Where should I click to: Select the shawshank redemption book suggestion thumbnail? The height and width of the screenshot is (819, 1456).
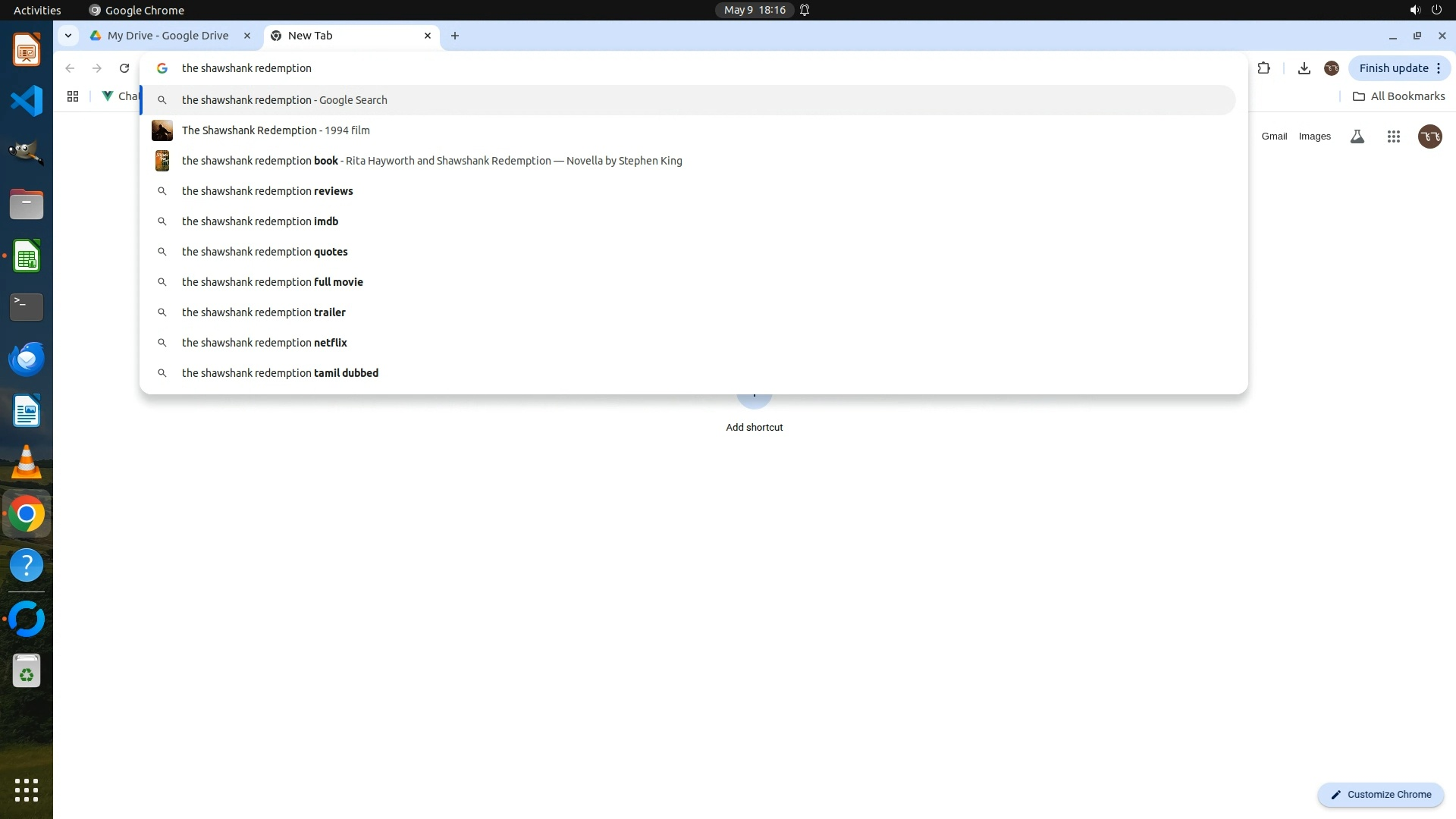pos(162,161)
